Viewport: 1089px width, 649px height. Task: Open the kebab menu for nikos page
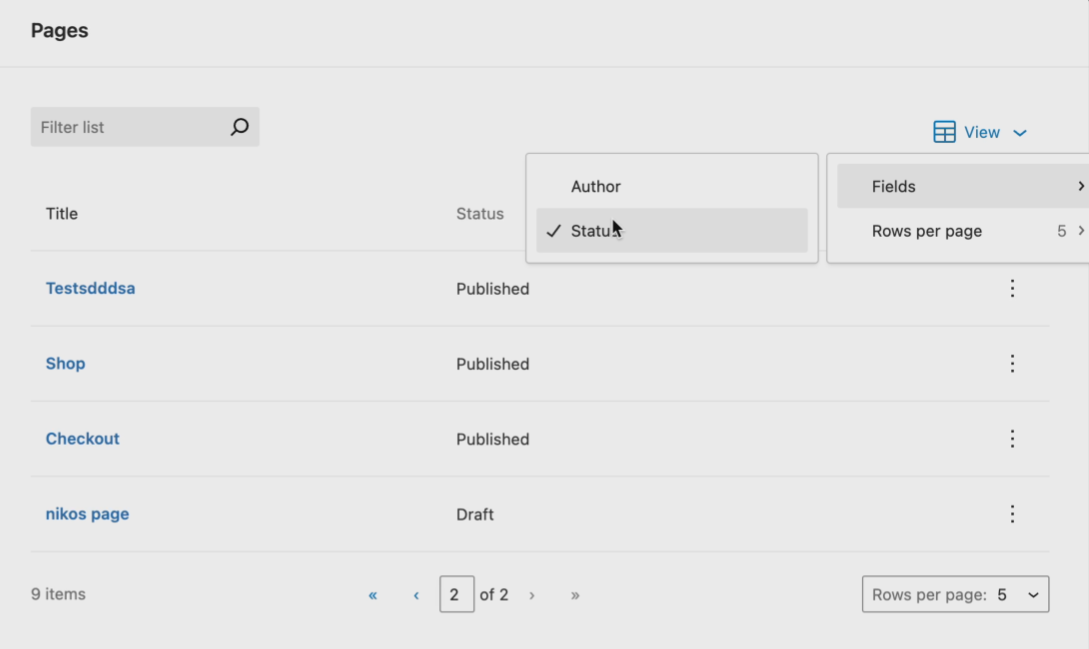(x=1012, y=513)
